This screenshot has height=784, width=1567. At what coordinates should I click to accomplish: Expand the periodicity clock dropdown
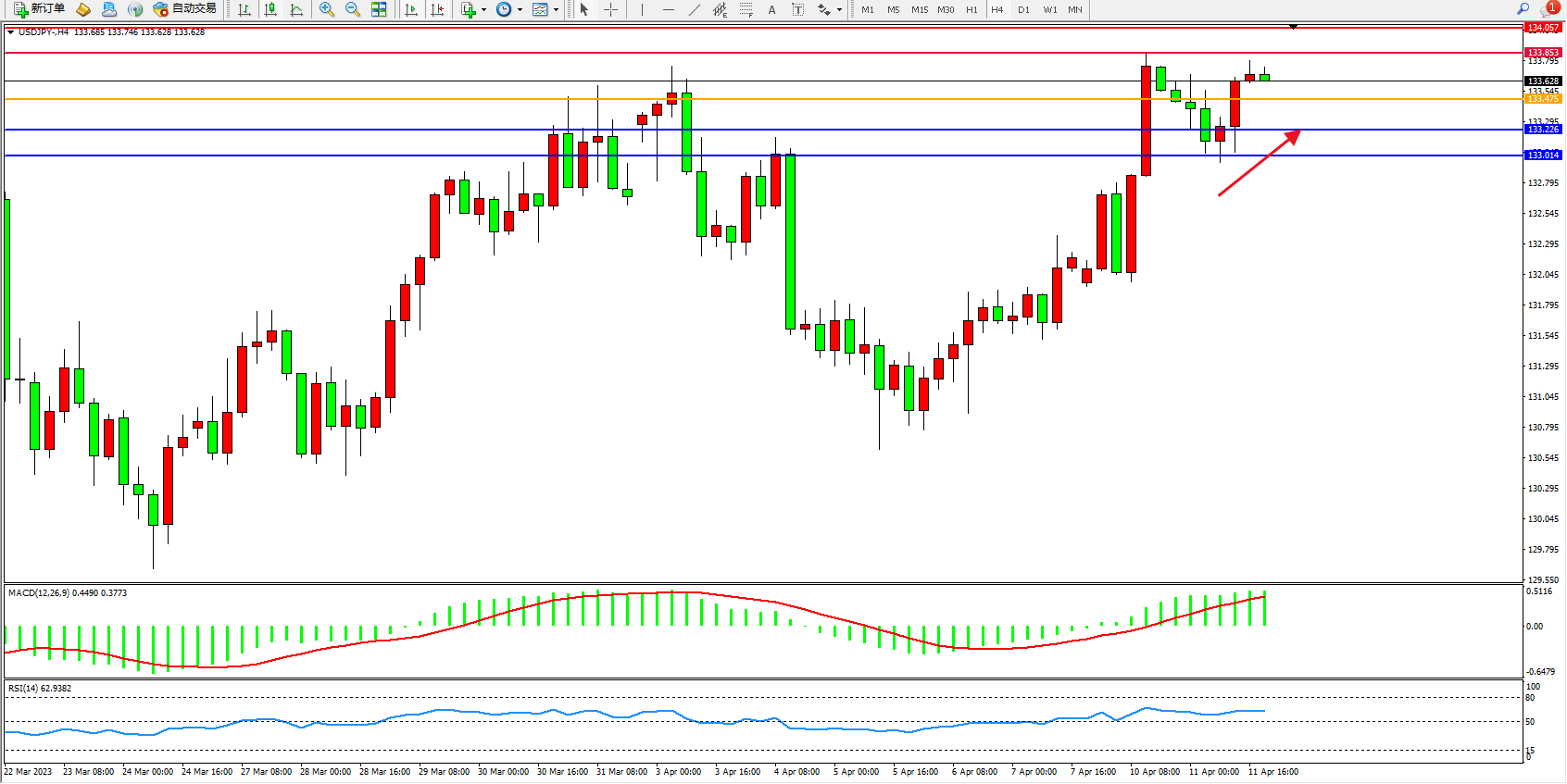coord(520,10)
